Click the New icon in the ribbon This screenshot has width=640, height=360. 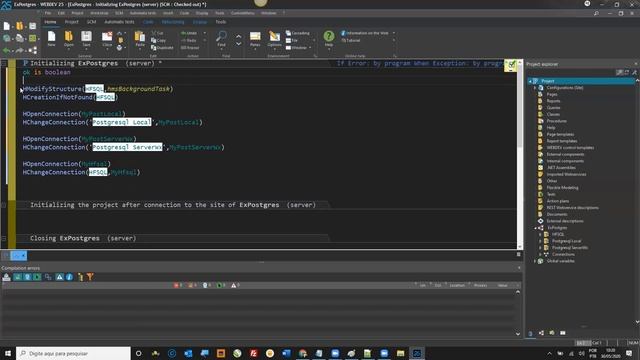[51, 37]
